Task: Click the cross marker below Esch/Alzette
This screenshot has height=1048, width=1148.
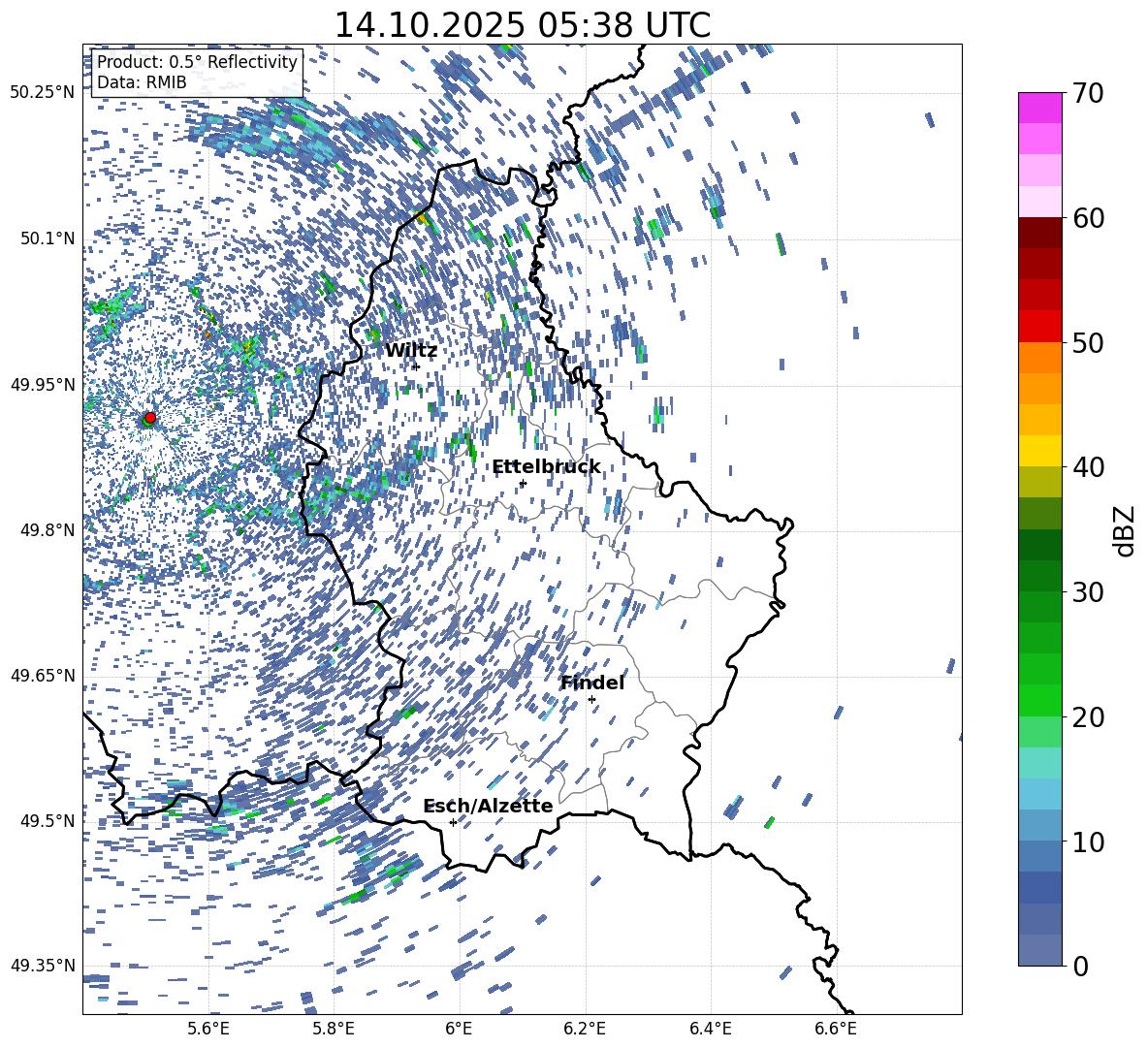Action: [453, 822]
